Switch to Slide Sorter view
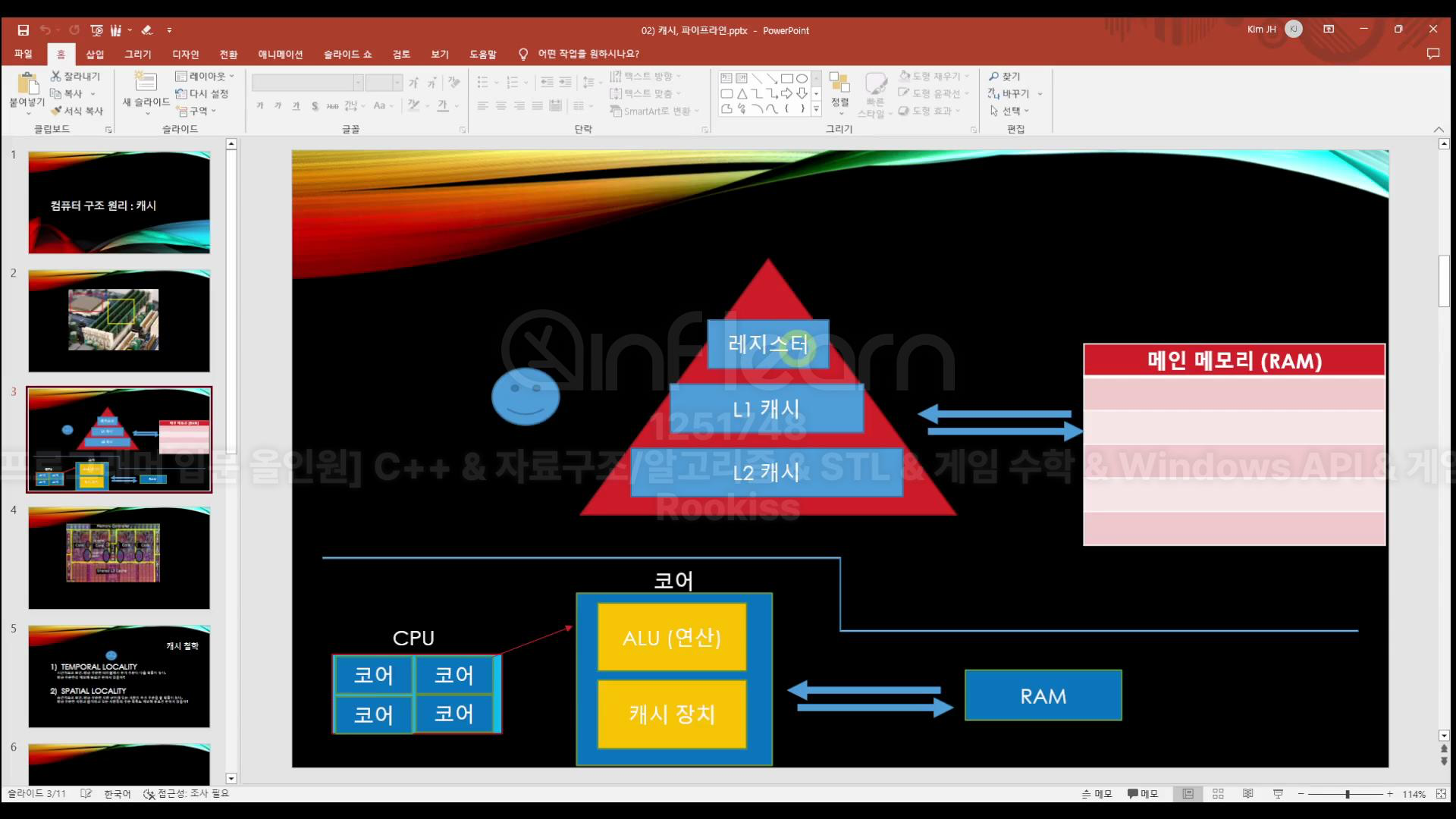The width and height of the screenshot is (1456, 819). [1218, 793]
